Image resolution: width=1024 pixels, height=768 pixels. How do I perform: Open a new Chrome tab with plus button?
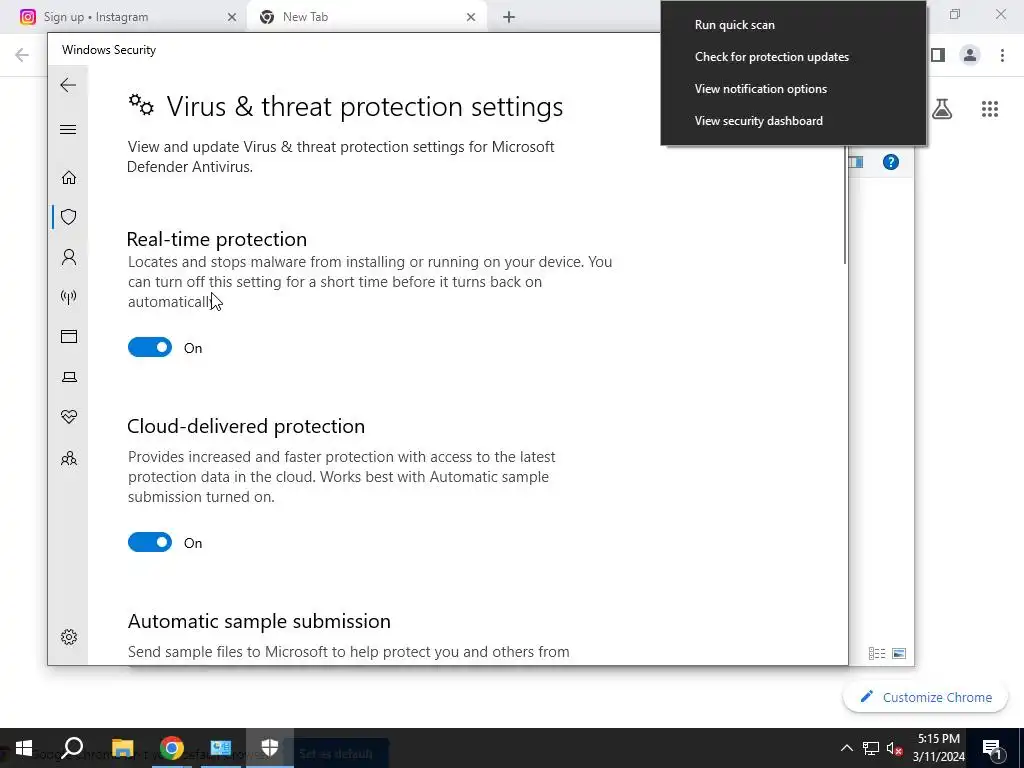click(509, 17)
